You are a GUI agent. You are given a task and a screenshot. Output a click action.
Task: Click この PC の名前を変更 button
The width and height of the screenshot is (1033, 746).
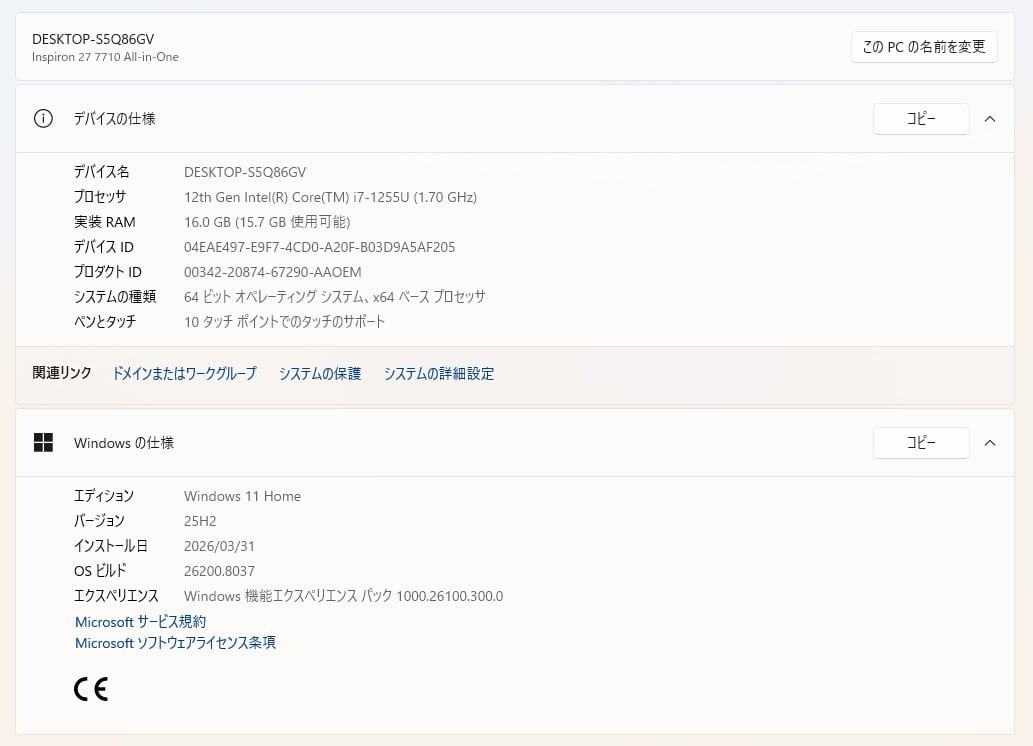click(924, 47)
